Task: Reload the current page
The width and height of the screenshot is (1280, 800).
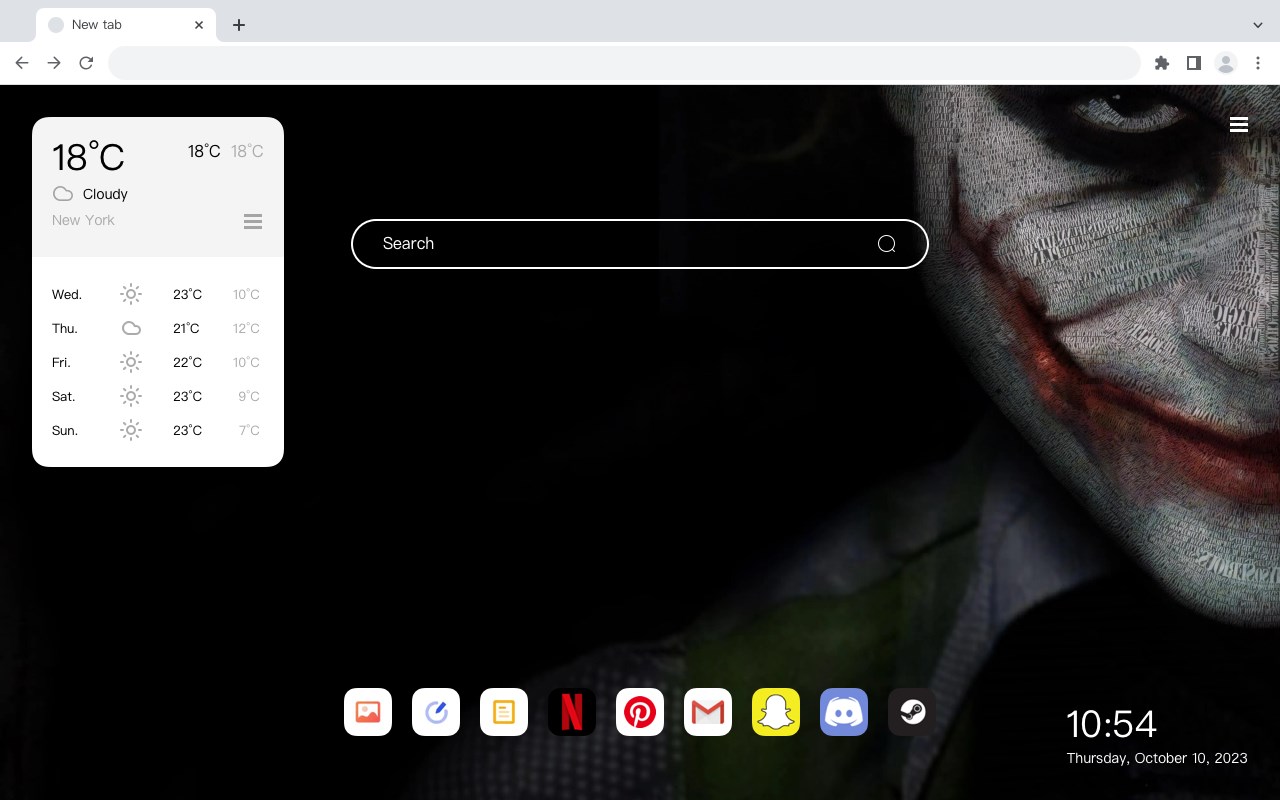Action: click(x=86, y=63)
